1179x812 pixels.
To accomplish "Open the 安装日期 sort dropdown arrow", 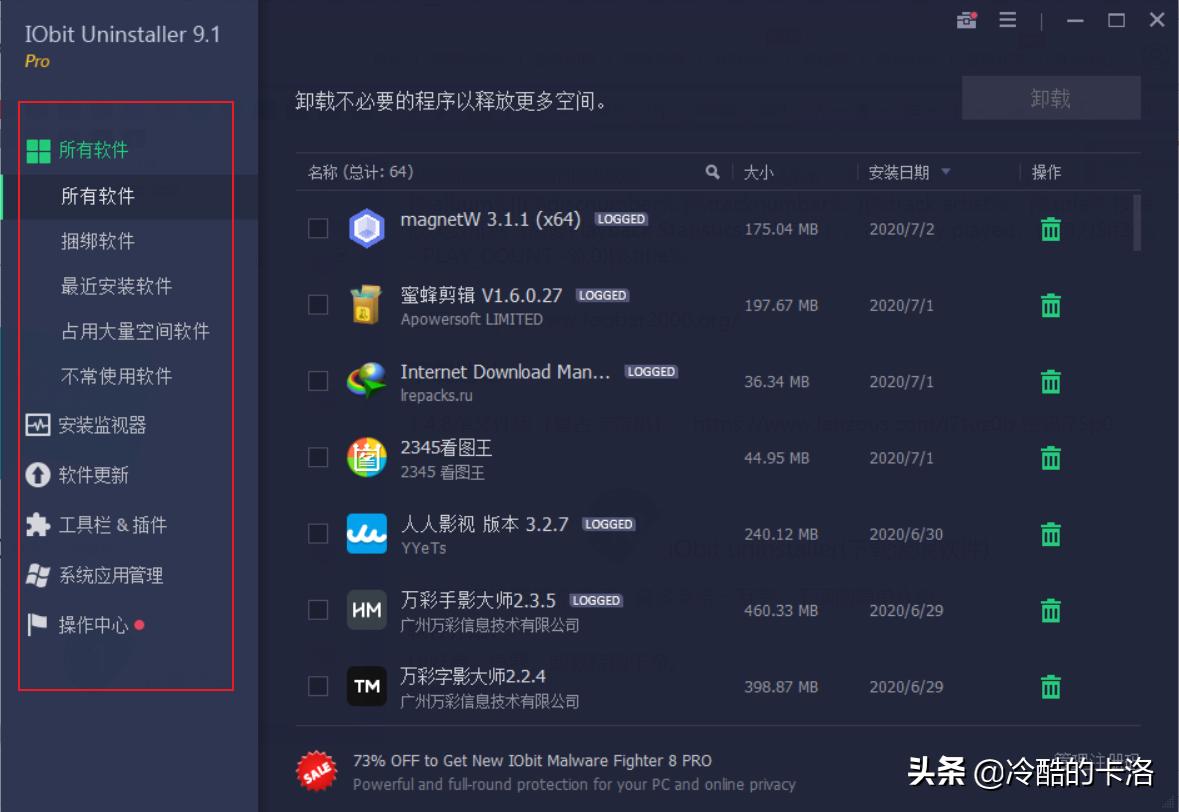I will (x=945, y=171).
